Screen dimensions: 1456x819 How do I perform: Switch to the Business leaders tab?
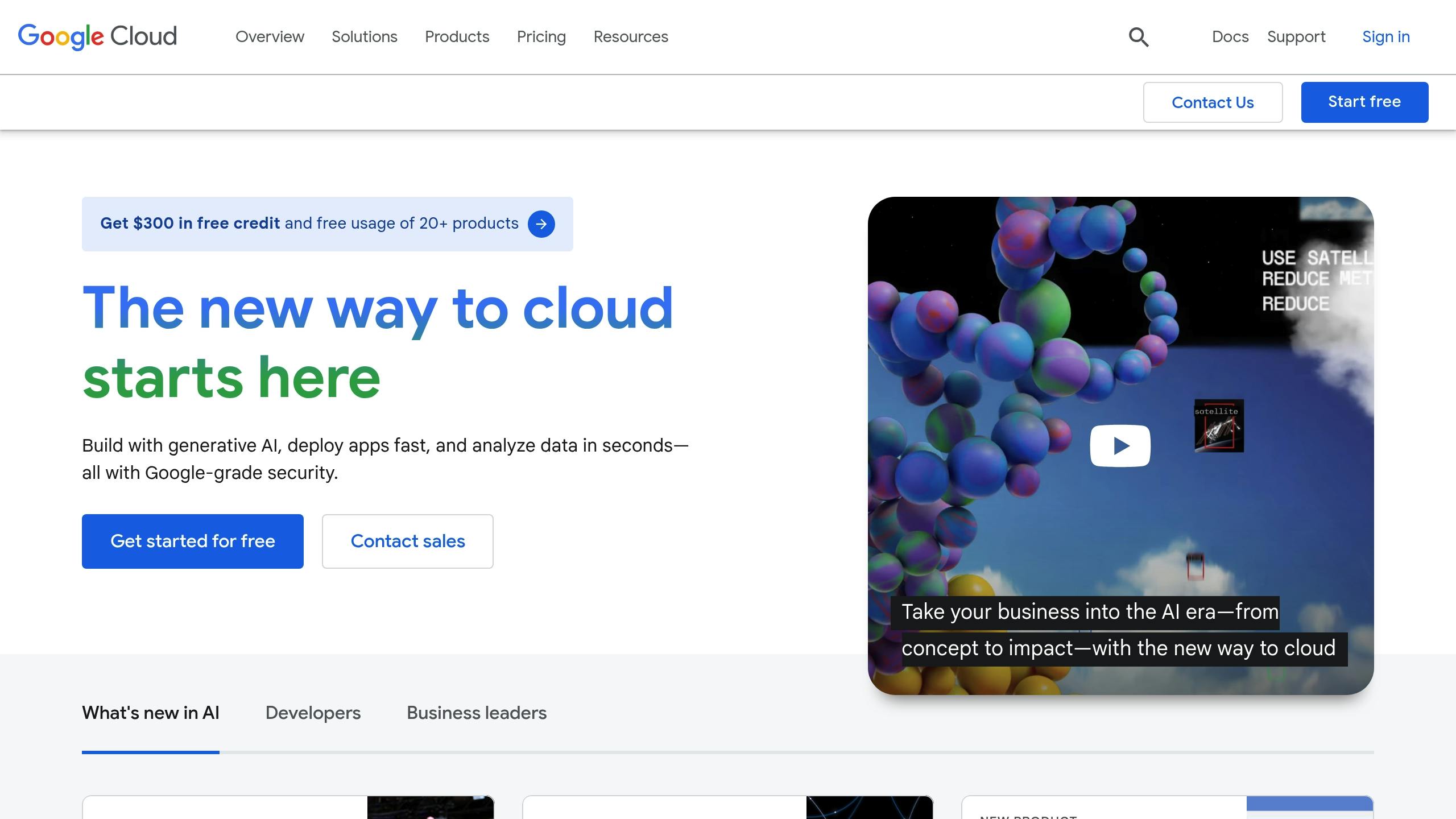pyautogui.click(x=477, y=713)
